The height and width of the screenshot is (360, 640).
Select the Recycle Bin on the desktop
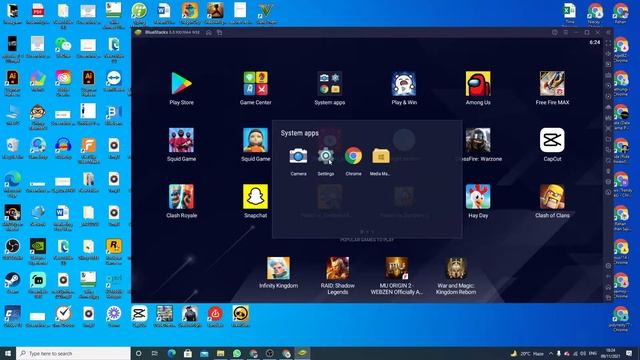click(12, 148)
